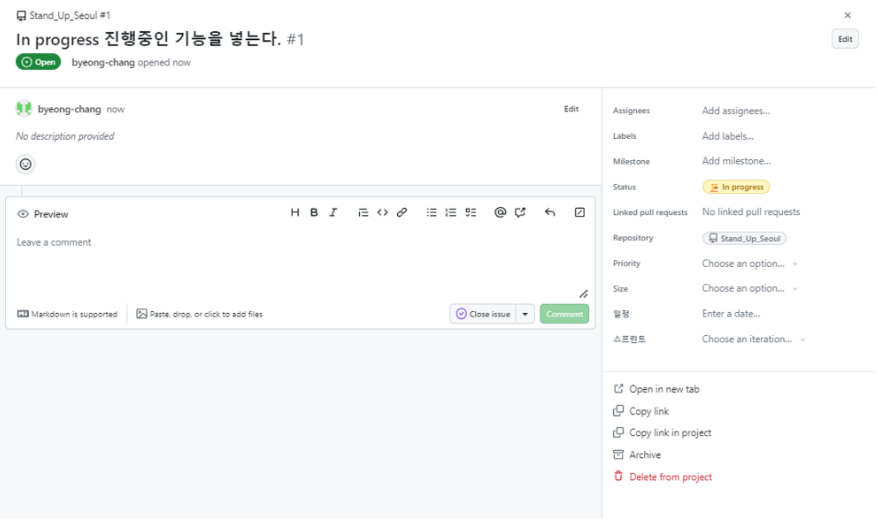Mention a user with the @ icon
878x526 pixels.
click(x=502, y=213)
